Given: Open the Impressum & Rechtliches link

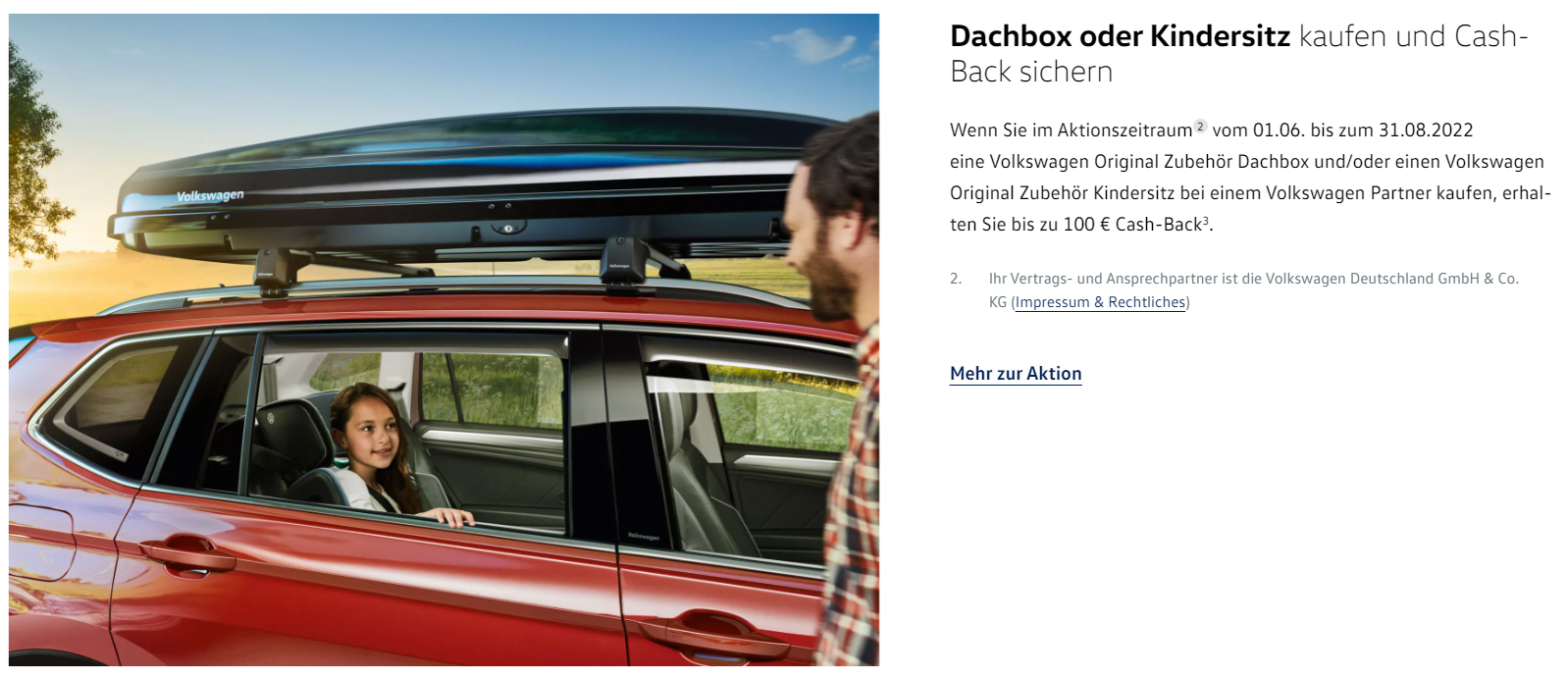Looking at the screenshot, I should [x=1100, y=302].
